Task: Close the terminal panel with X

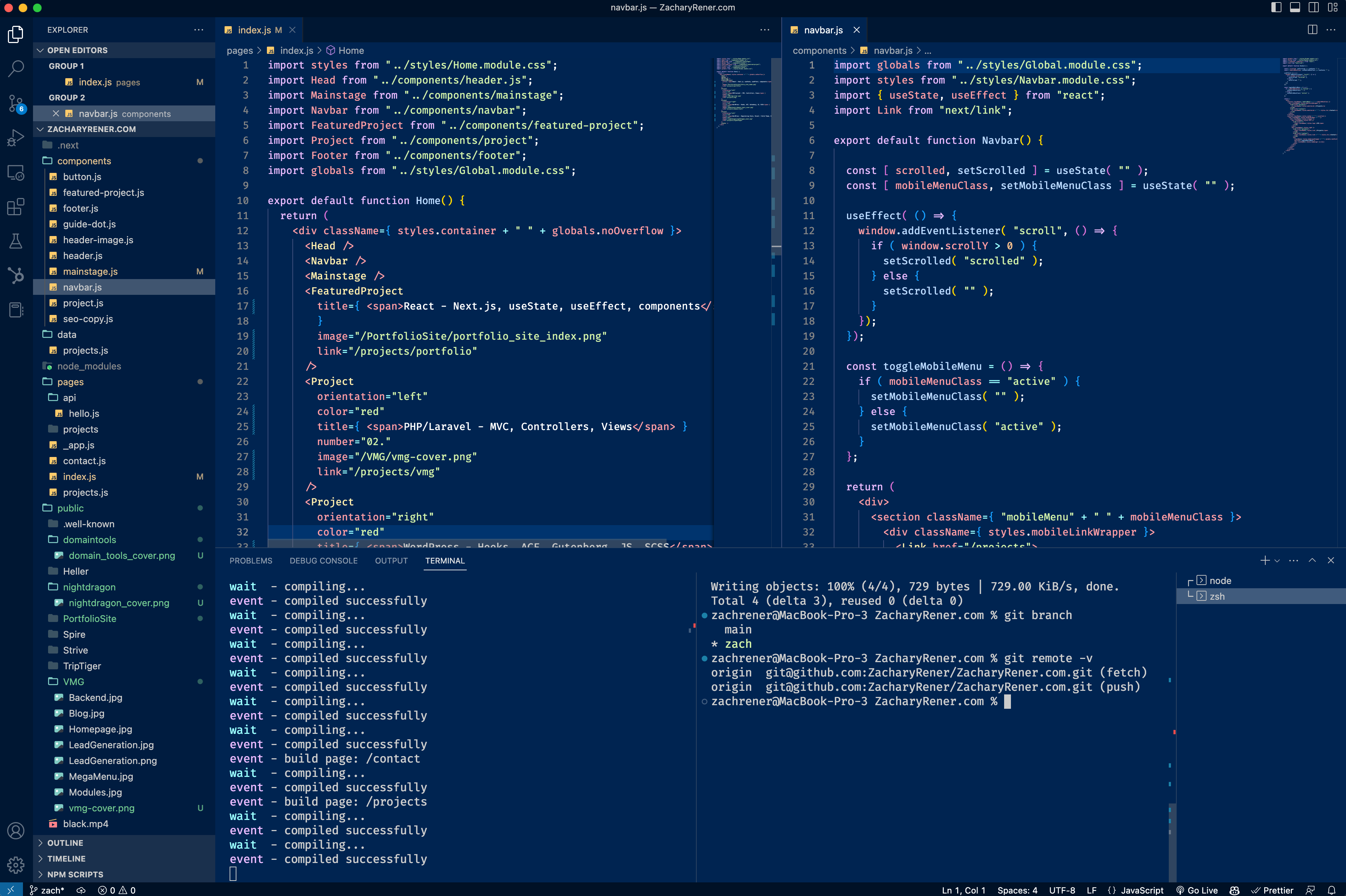Action: pos(1331,561)
